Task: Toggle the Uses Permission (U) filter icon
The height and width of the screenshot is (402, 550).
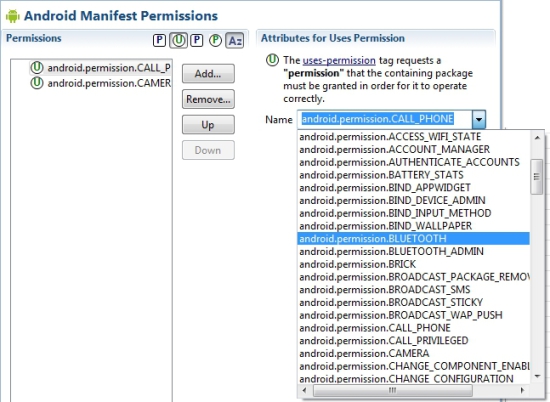Action: [x=179, y=40]
